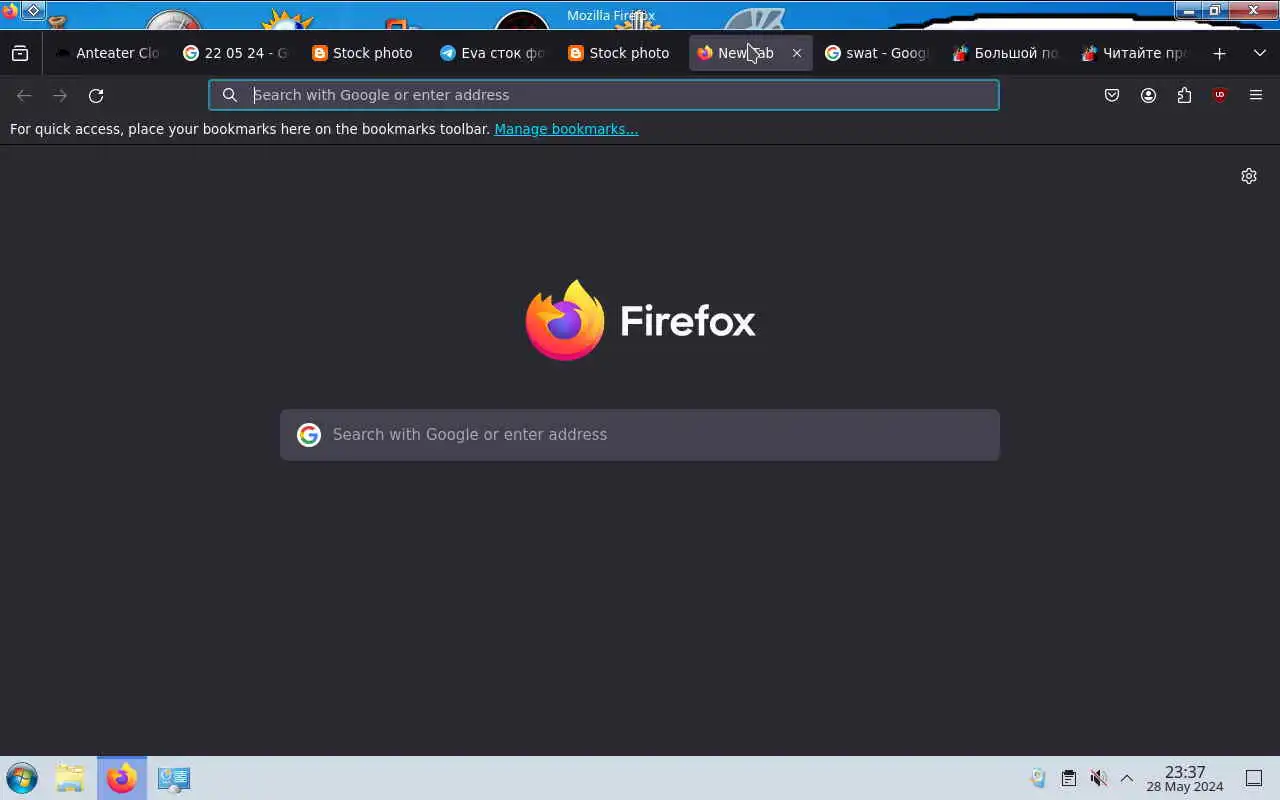Screen dimensions: 1280x800
Task: Switch to the Anteater Clo tab
Action: 107,53
